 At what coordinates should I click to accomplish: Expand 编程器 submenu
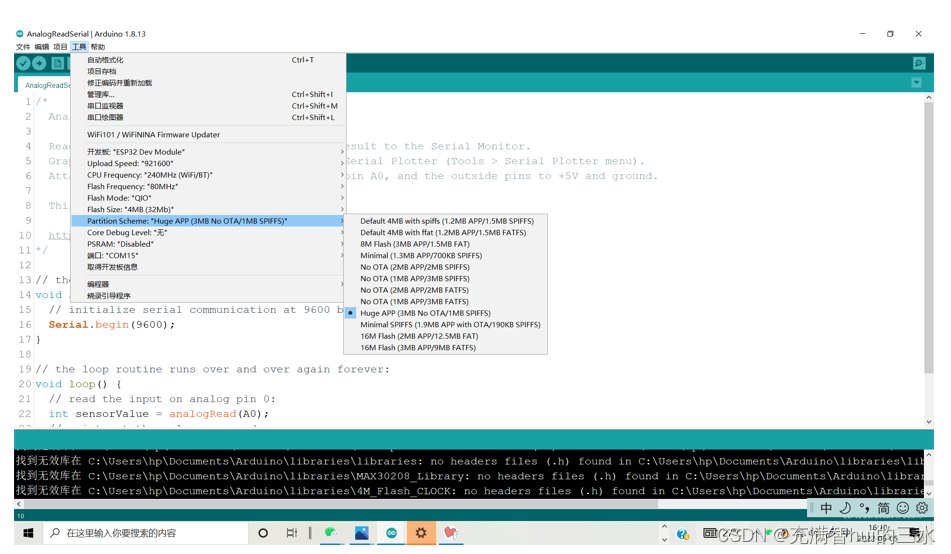click(x=208, y=285)
